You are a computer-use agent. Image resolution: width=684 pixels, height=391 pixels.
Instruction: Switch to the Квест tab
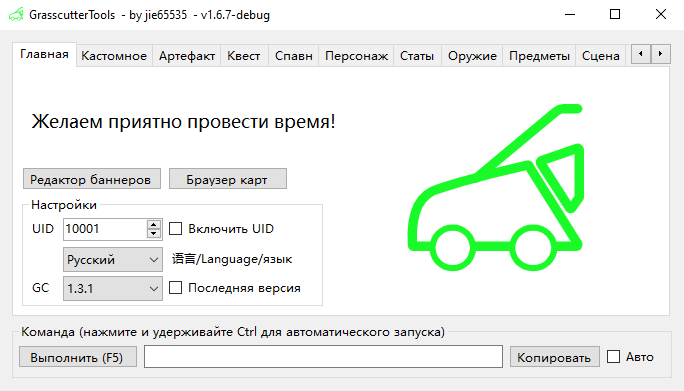[x=244, y=56]
